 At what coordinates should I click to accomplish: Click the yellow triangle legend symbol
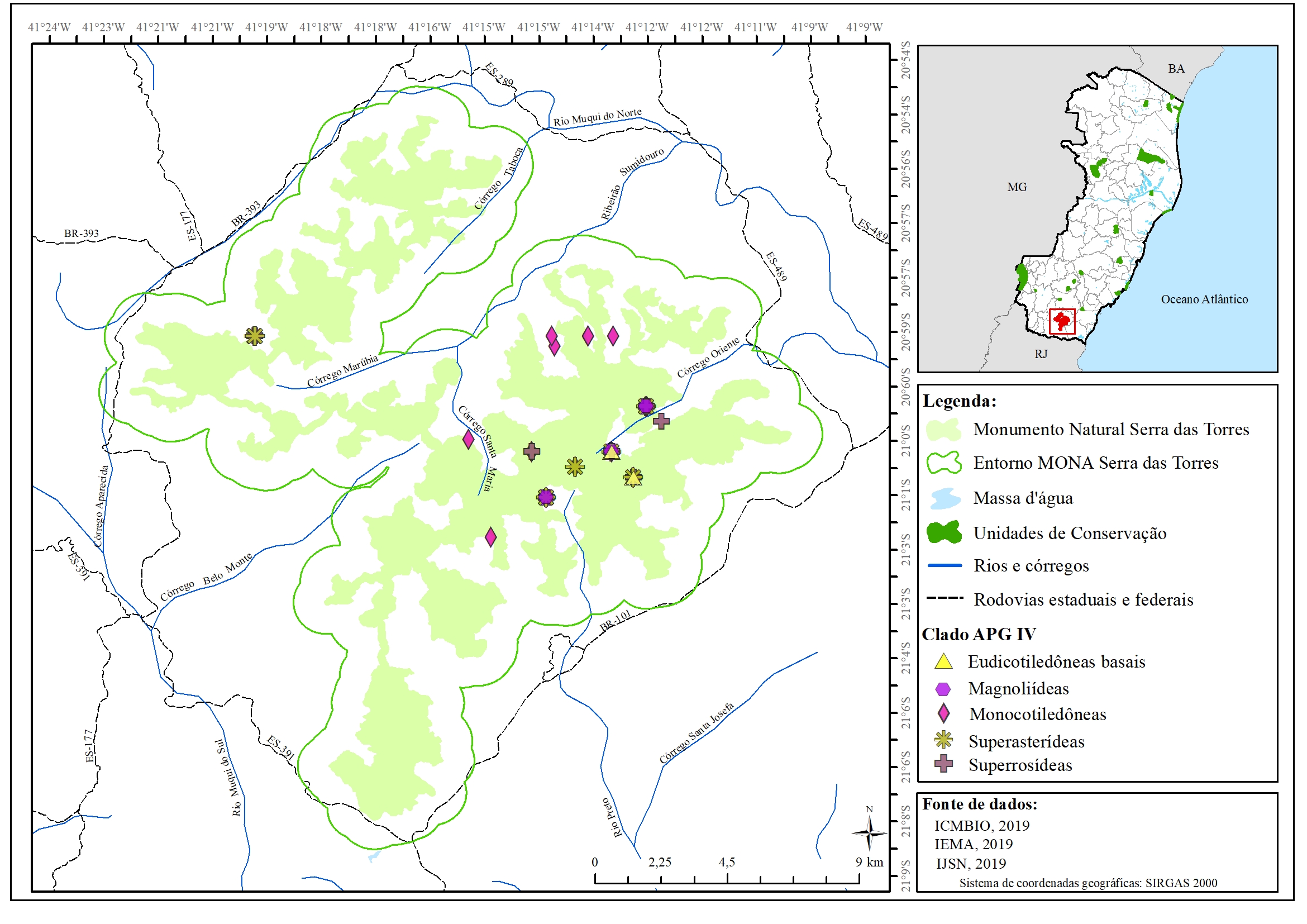[x=943, y=662]
